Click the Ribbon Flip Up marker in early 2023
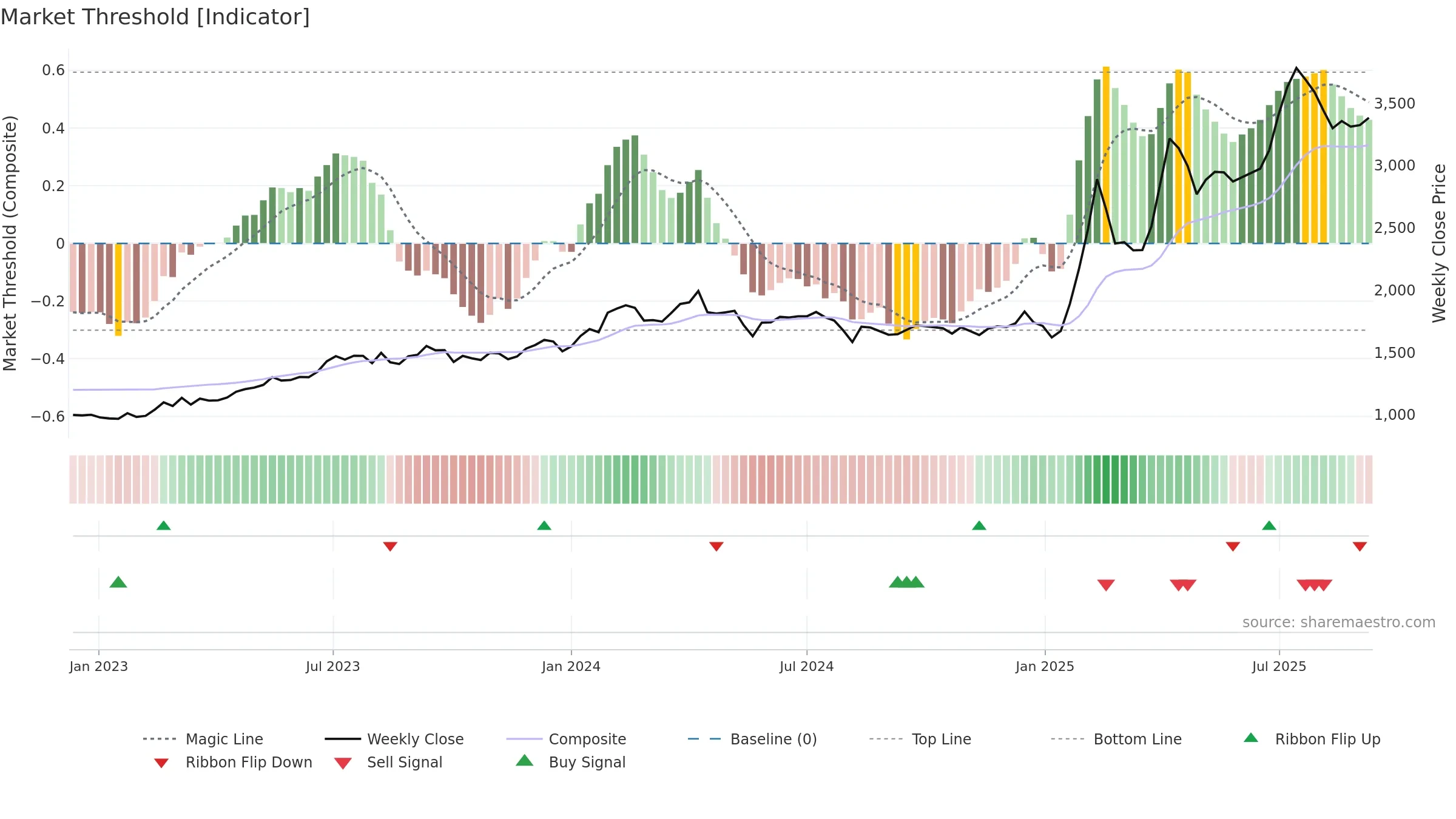The height and width of the screenshot is (819, 1456). [x=164, y=525]
